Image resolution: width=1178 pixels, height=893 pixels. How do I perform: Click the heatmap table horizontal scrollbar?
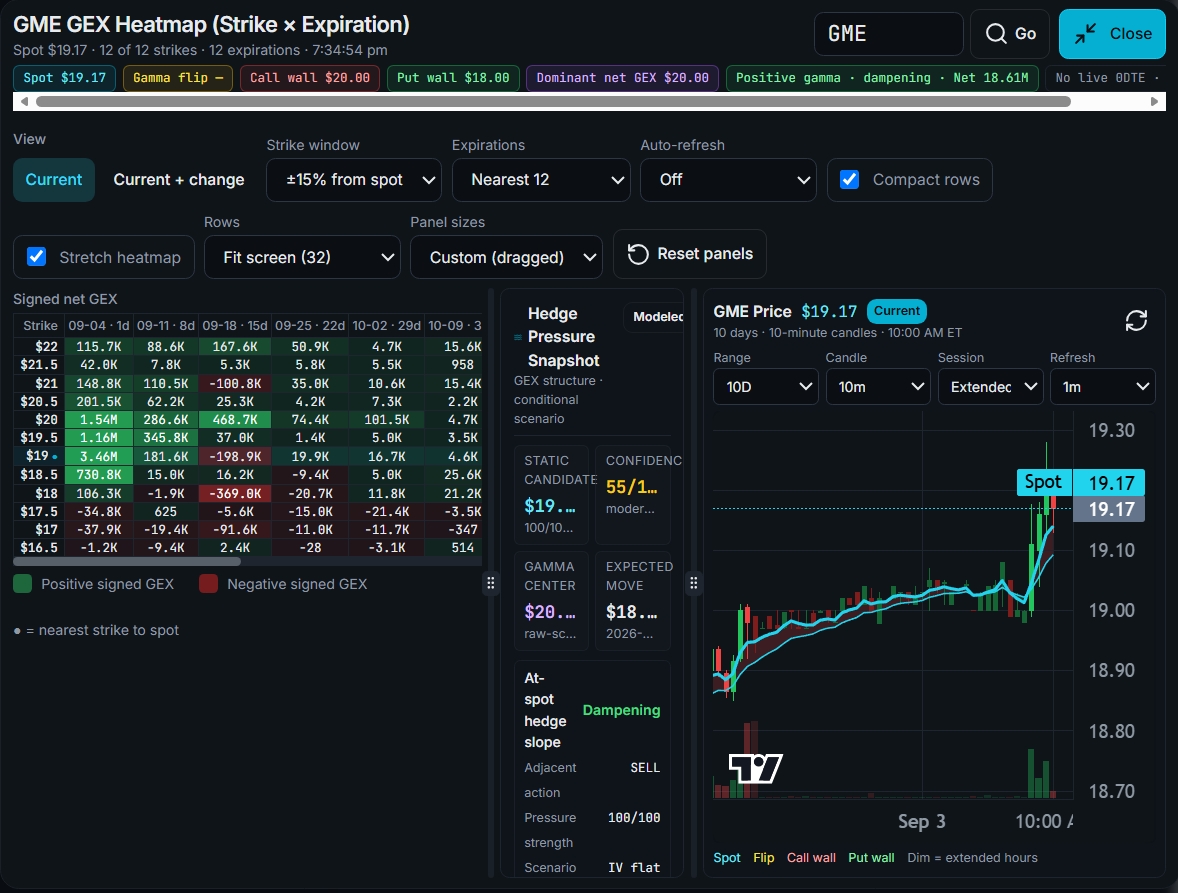pos(127,561)
